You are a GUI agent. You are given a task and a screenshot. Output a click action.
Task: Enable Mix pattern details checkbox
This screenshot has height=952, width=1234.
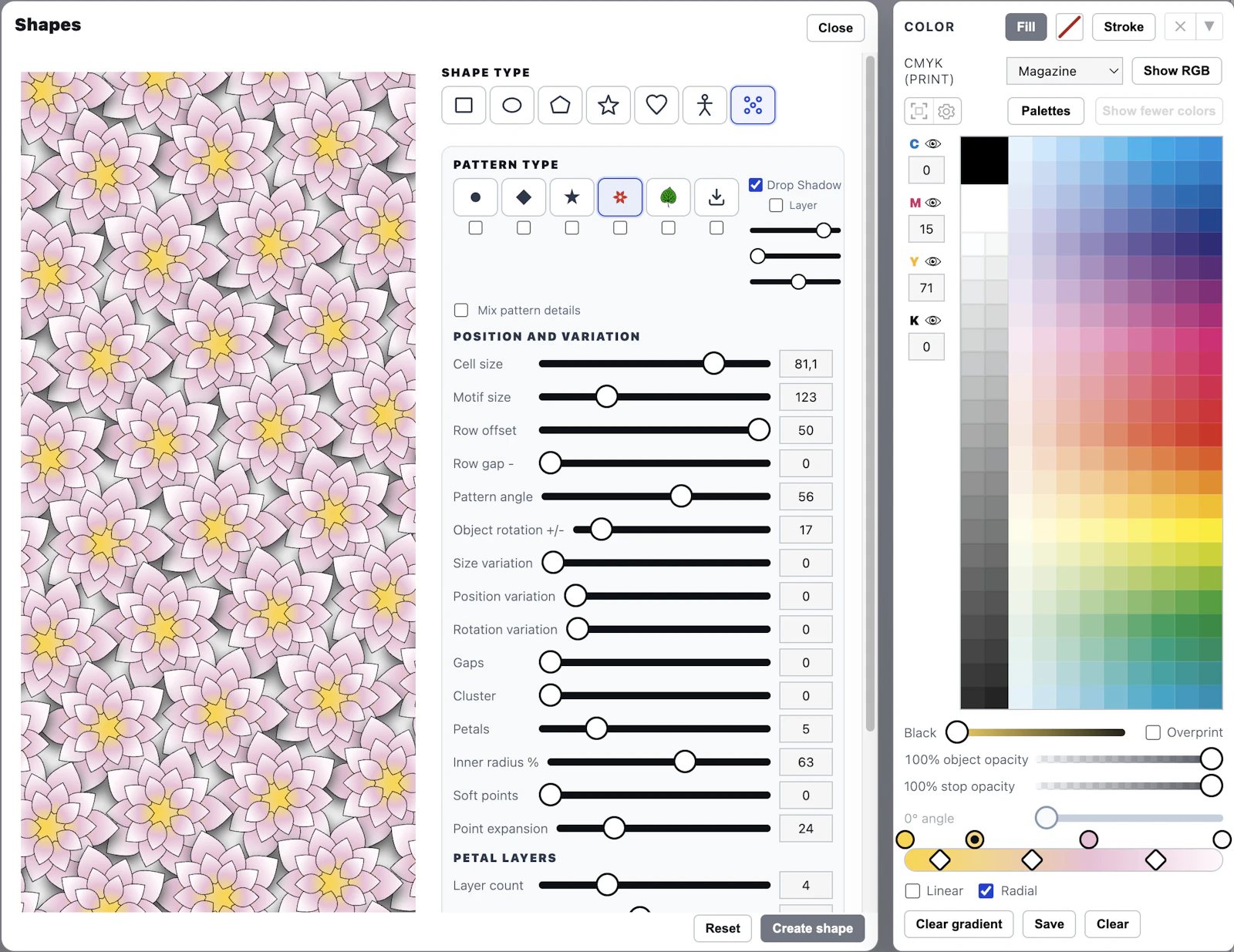pyautogui.click(x=461, y=310)
